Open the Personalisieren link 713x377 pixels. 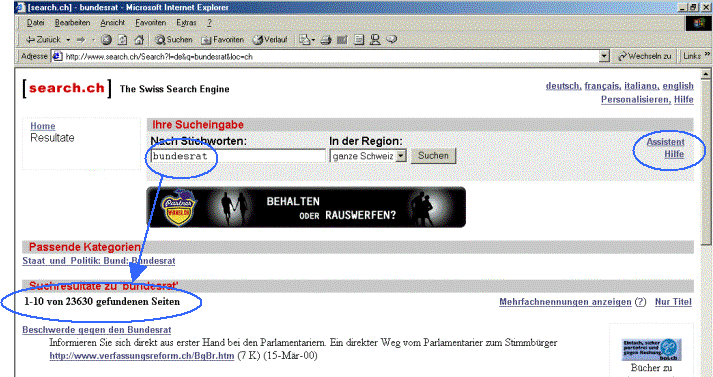pos(636,100)
